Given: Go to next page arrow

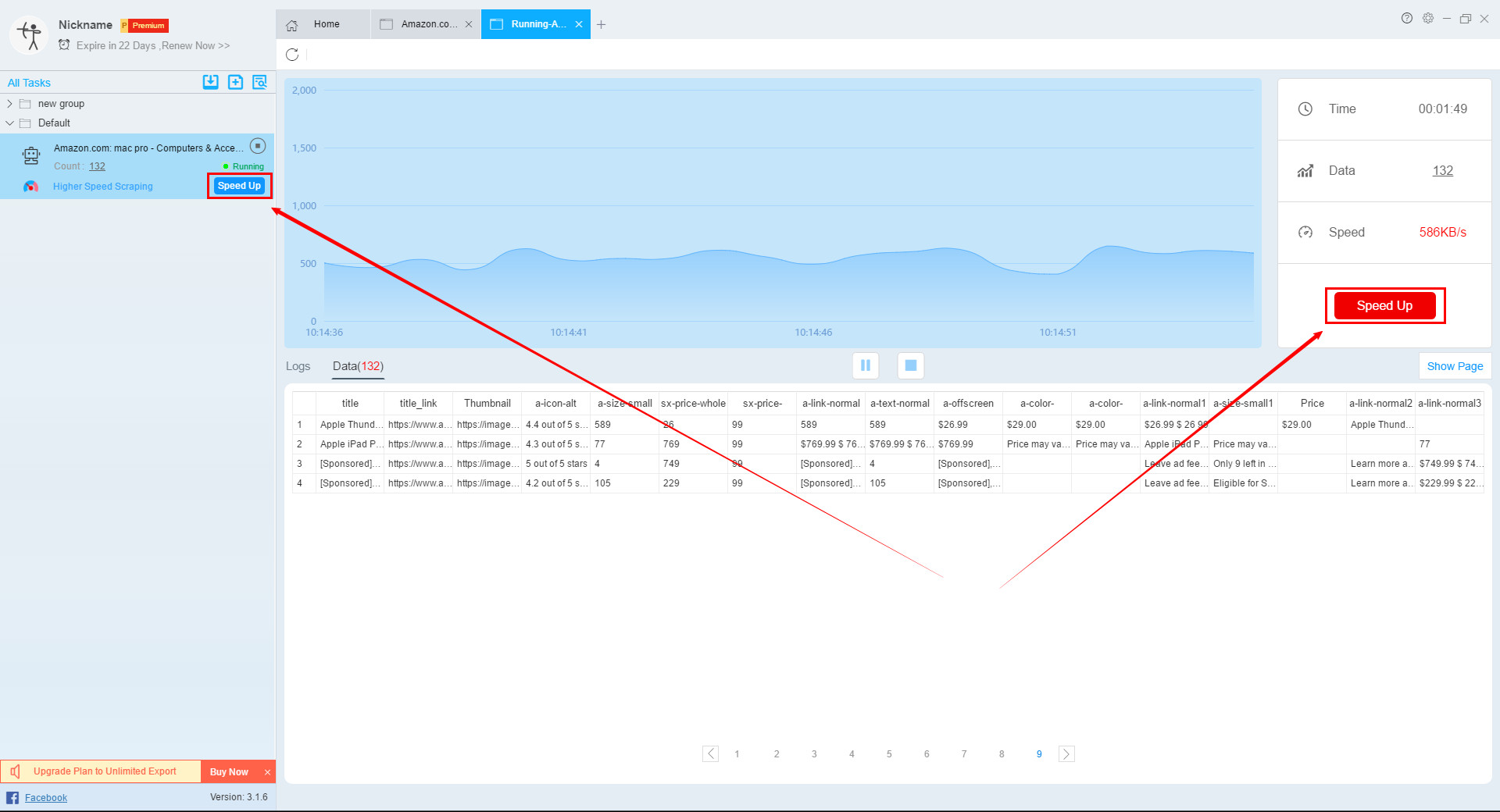Looking at the screenshot, I should tap(1066, 753).
